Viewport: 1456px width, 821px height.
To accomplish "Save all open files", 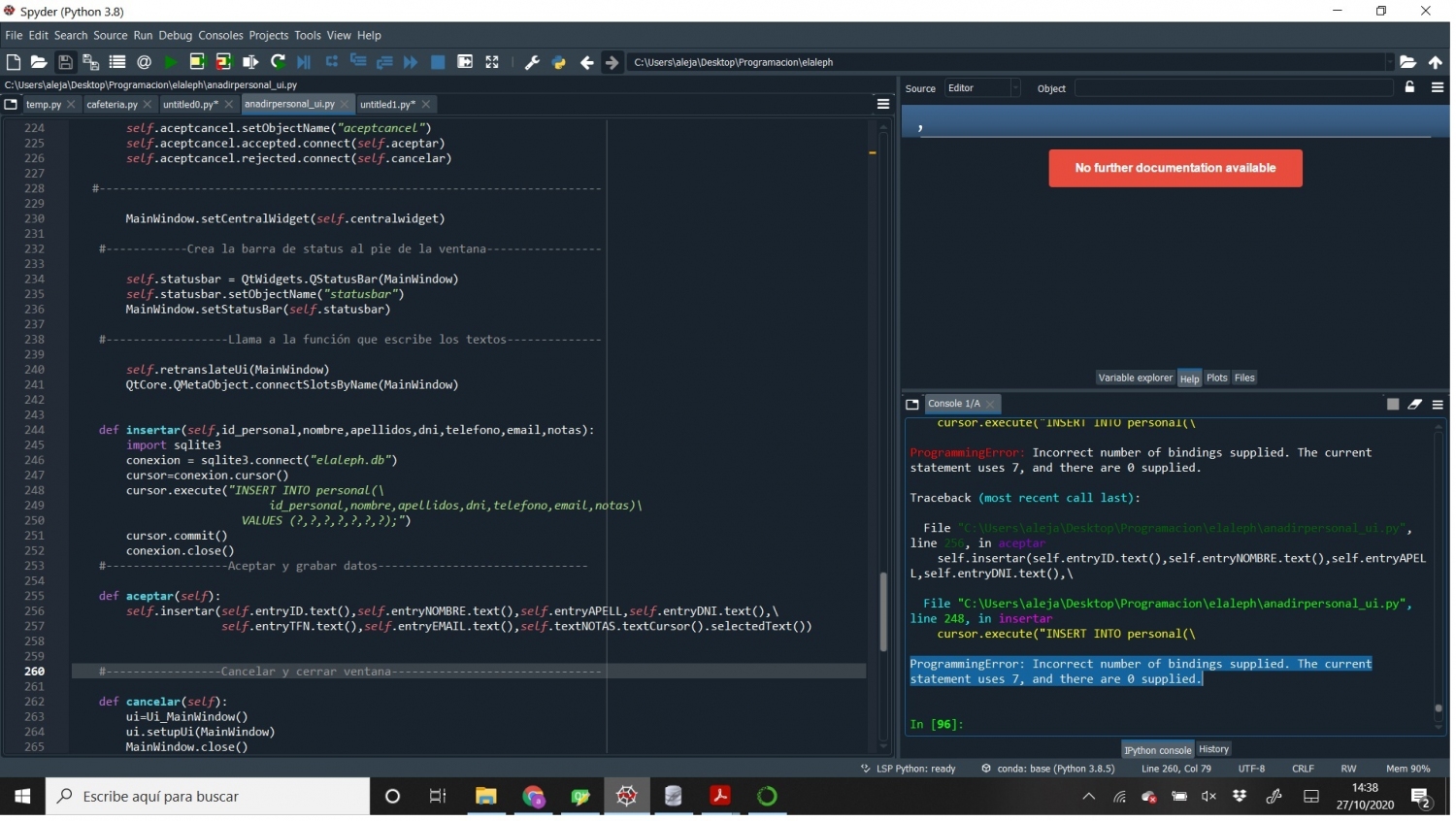I will click(x=91, y=62).
